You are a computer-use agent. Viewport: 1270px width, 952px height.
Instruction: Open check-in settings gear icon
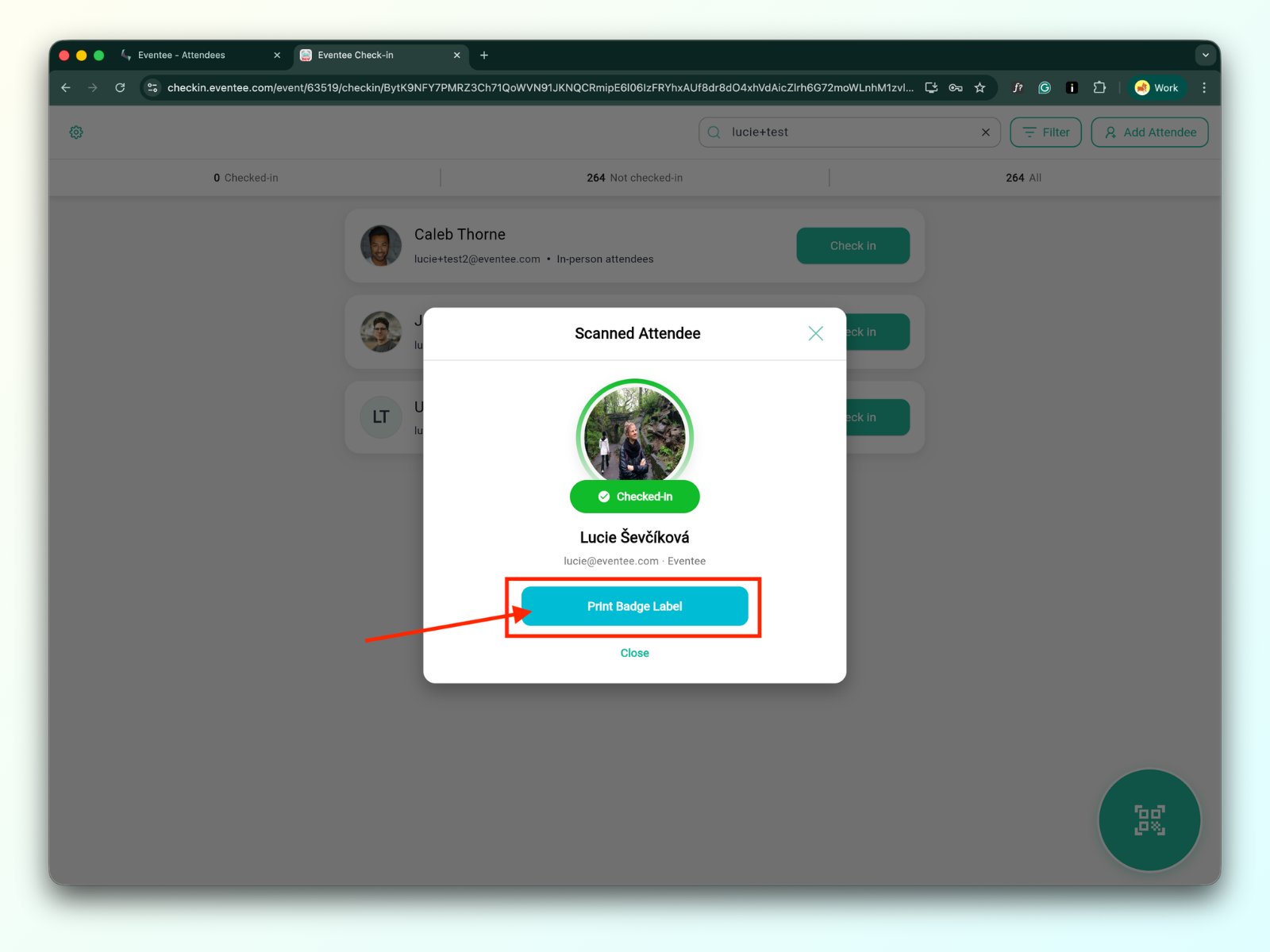tap(76, 132)
